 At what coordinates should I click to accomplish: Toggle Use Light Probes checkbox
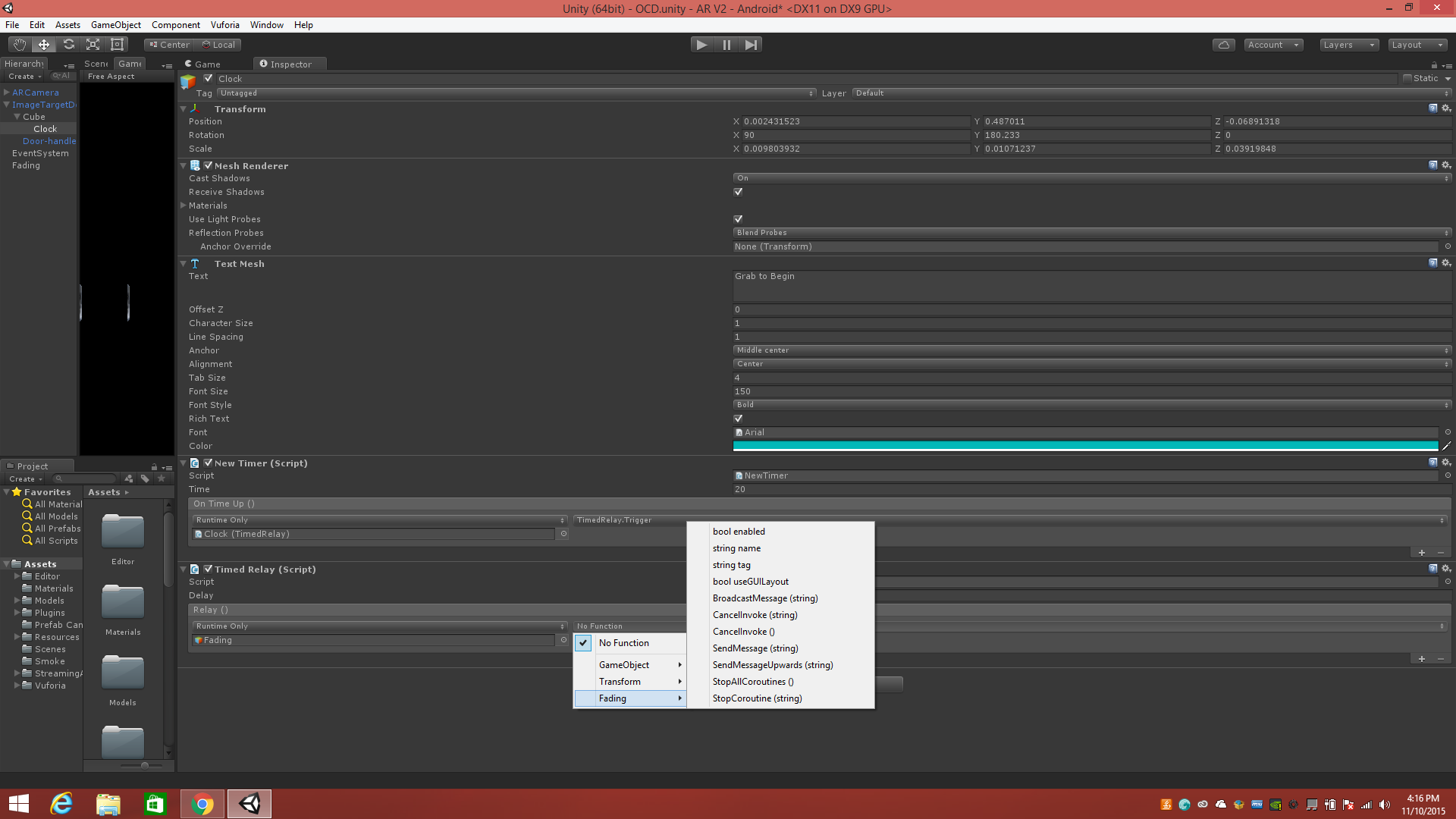pyautogui.click(x=738, y=219)
